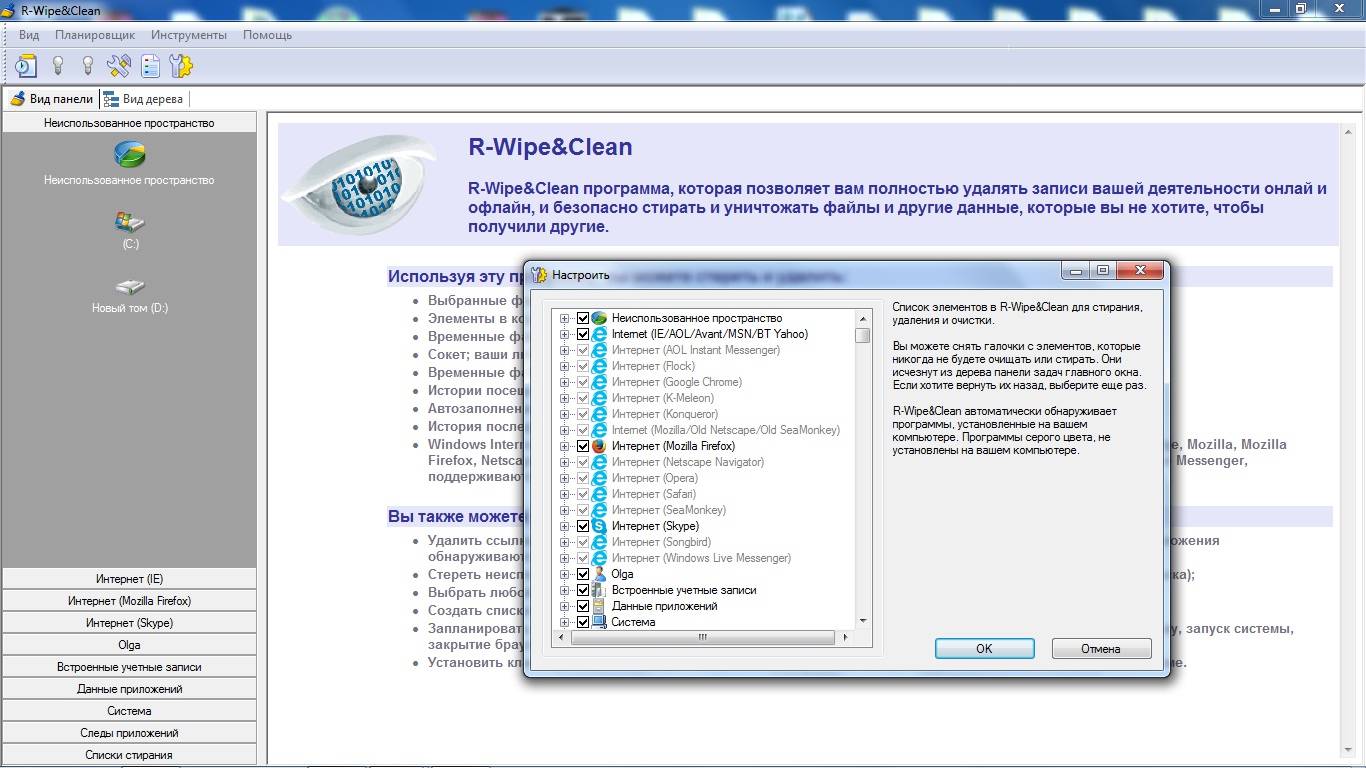Image resolution: width=1366 pixels, height=768 pixels.
Task: Open the Помощь menu
Action: [x=267, y=35]
